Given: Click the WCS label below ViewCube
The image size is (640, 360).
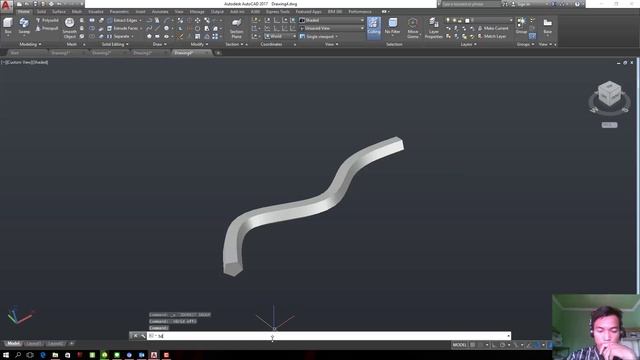Looking at the screenshot, I should coord(609,125).
